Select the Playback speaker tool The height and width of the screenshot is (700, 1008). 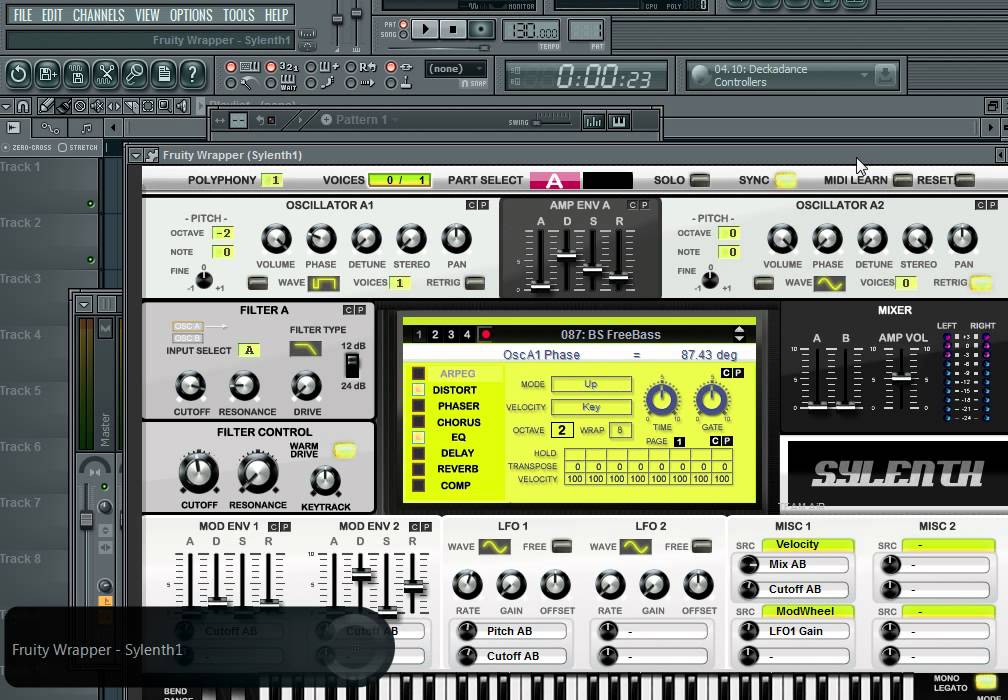[182, 105]
